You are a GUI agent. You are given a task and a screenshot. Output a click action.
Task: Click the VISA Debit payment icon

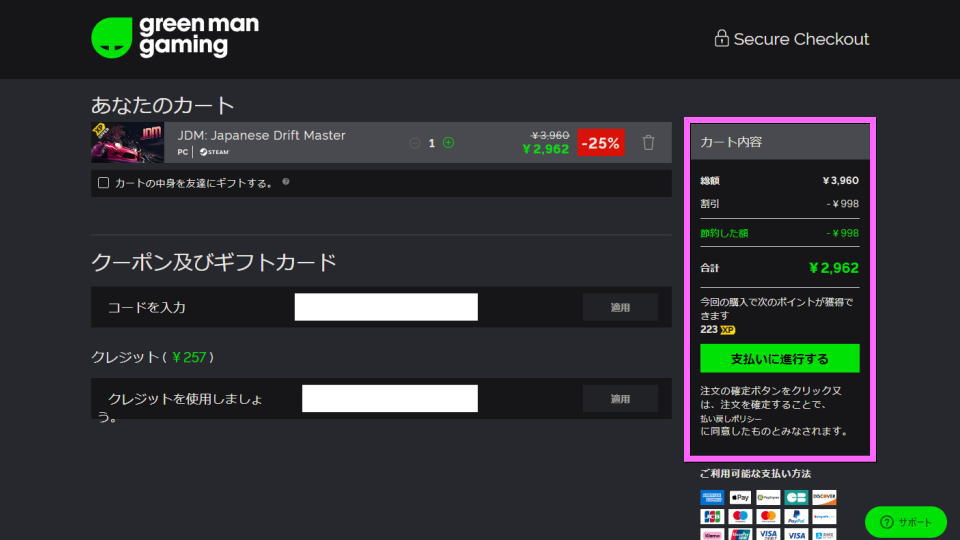pos(768,534)
